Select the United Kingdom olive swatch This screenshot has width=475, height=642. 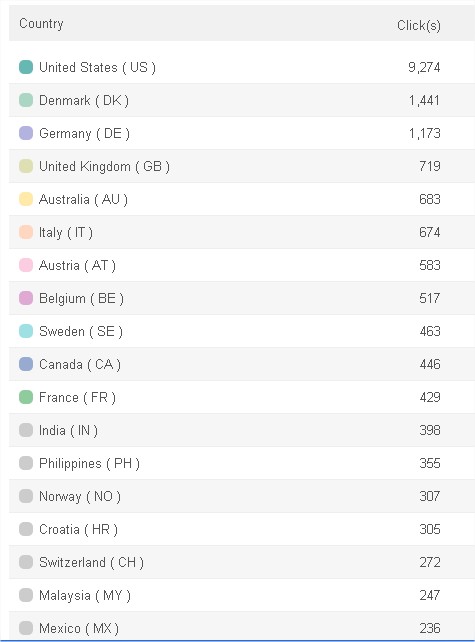pyautogui.click(x=26, y=166)
